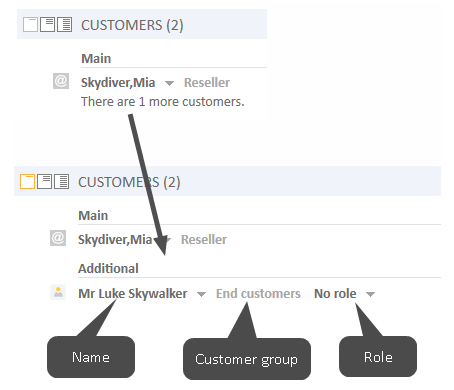The height and width of the screenshot is (390, 454).
Task: Click lower Skydiver,Mia customer name
Action: point(115,240)
